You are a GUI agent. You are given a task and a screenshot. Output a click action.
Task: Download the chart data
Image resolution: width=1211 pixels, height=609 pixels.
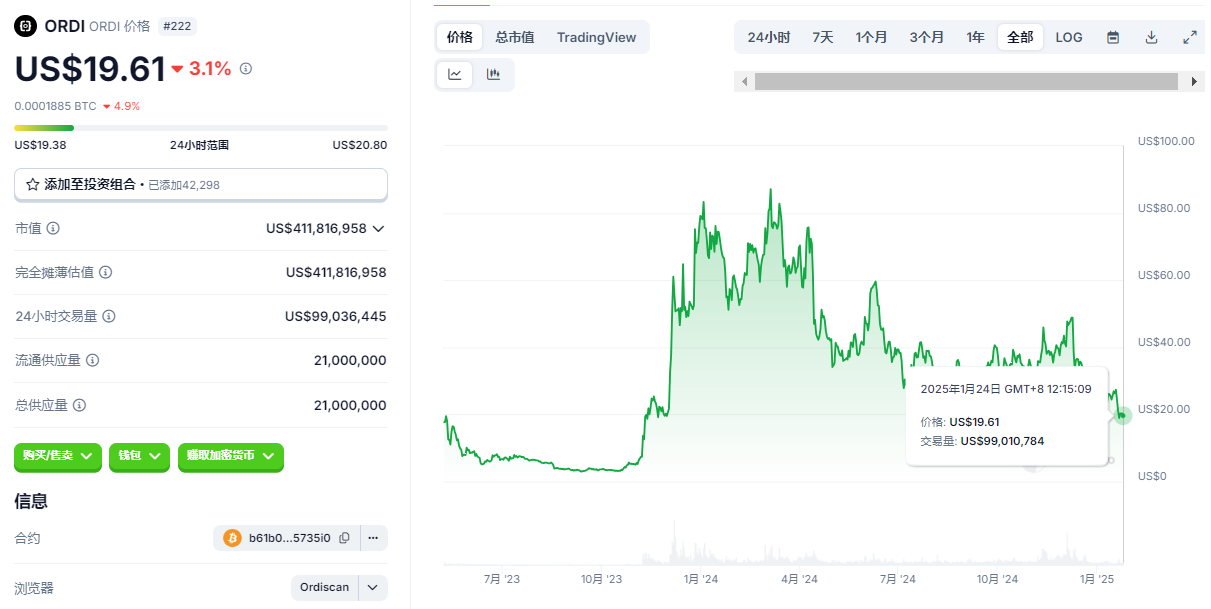(1151, 37)
